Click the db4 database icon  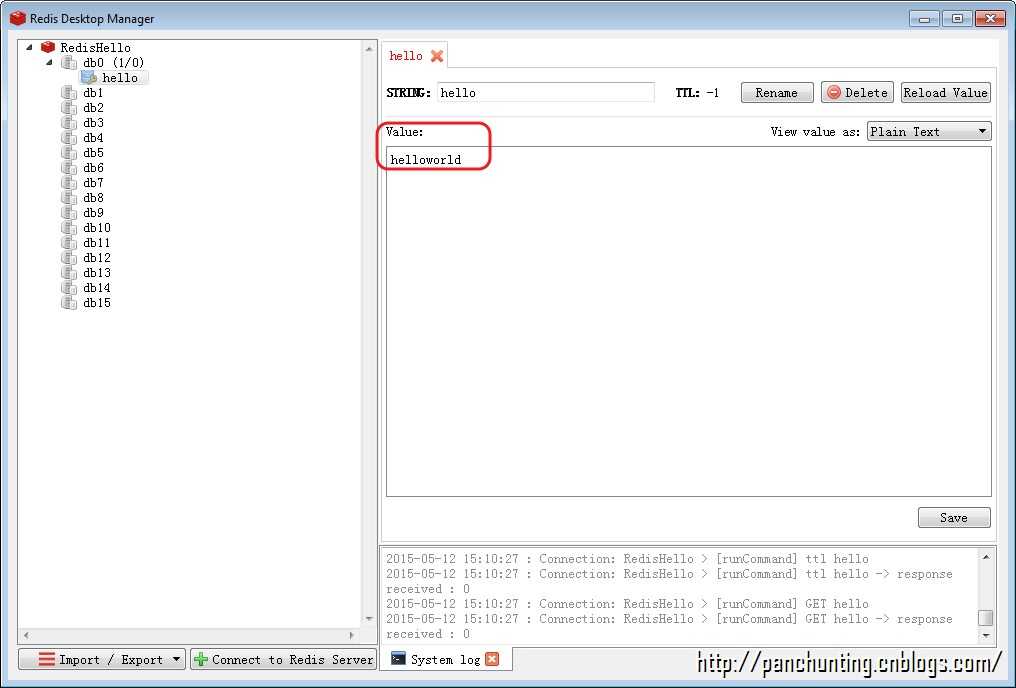click(69, 138)
